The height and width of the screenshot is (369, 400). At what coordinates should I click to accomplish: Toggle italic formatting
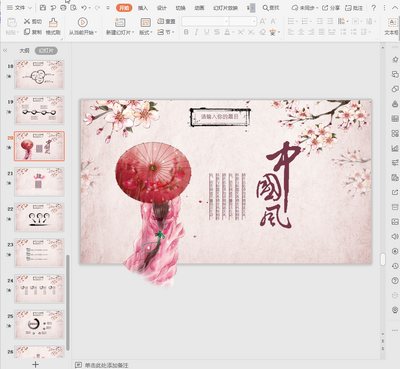(196, 32)
